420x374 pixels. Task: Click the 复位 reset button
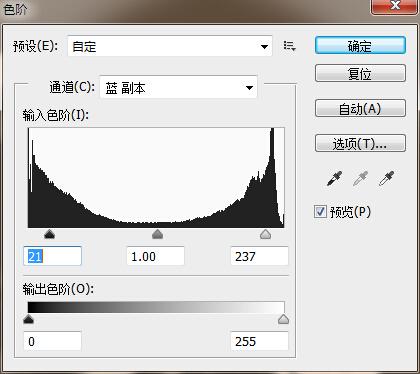point(360,73)
